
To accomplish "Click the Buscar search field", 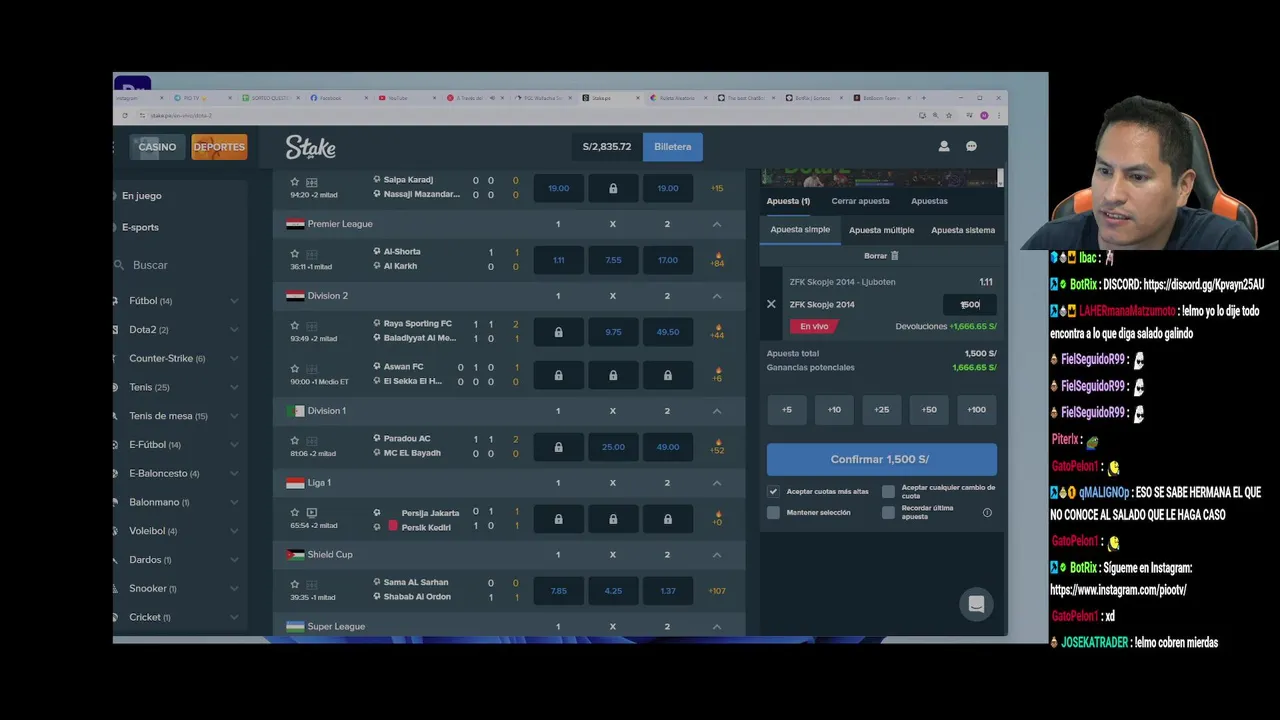I will pyautogui.click(x=180, y=265).
